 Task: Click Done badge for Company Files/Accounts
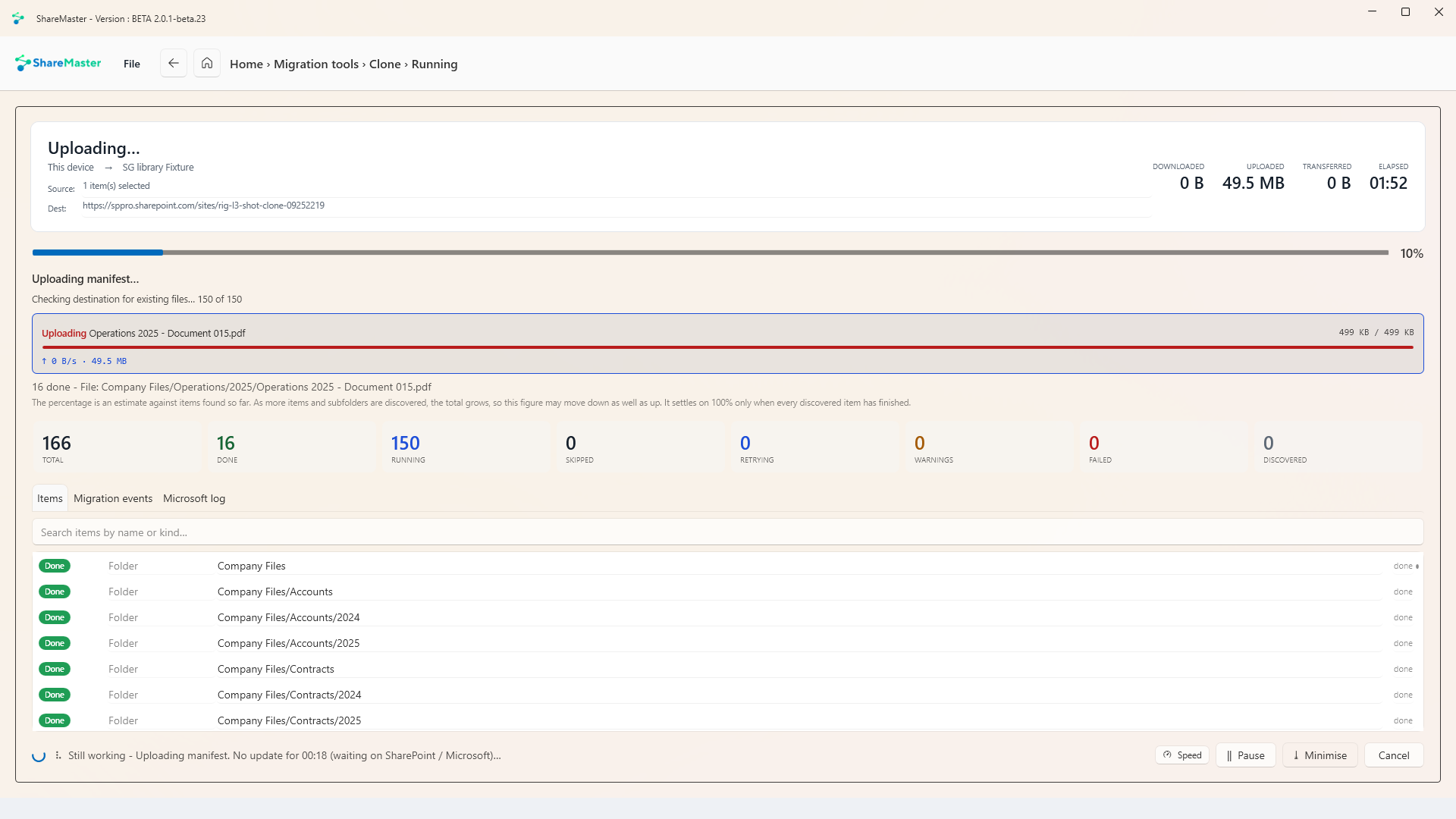point(55,591)
